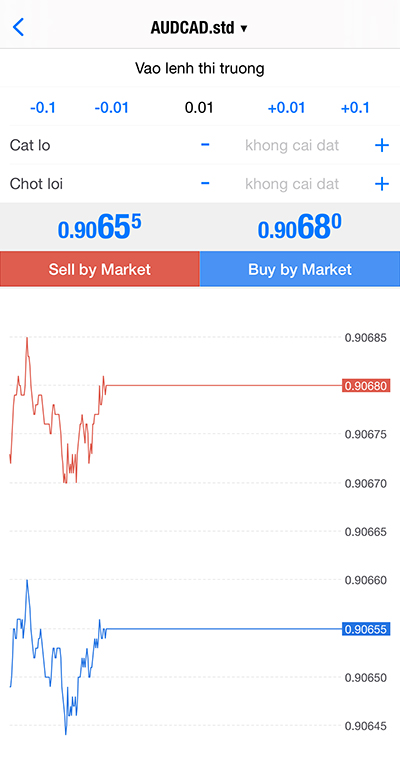Tap the 0.90655 sell price
Viewport: 400px width, 767px height.
click(x=100, y=227)
